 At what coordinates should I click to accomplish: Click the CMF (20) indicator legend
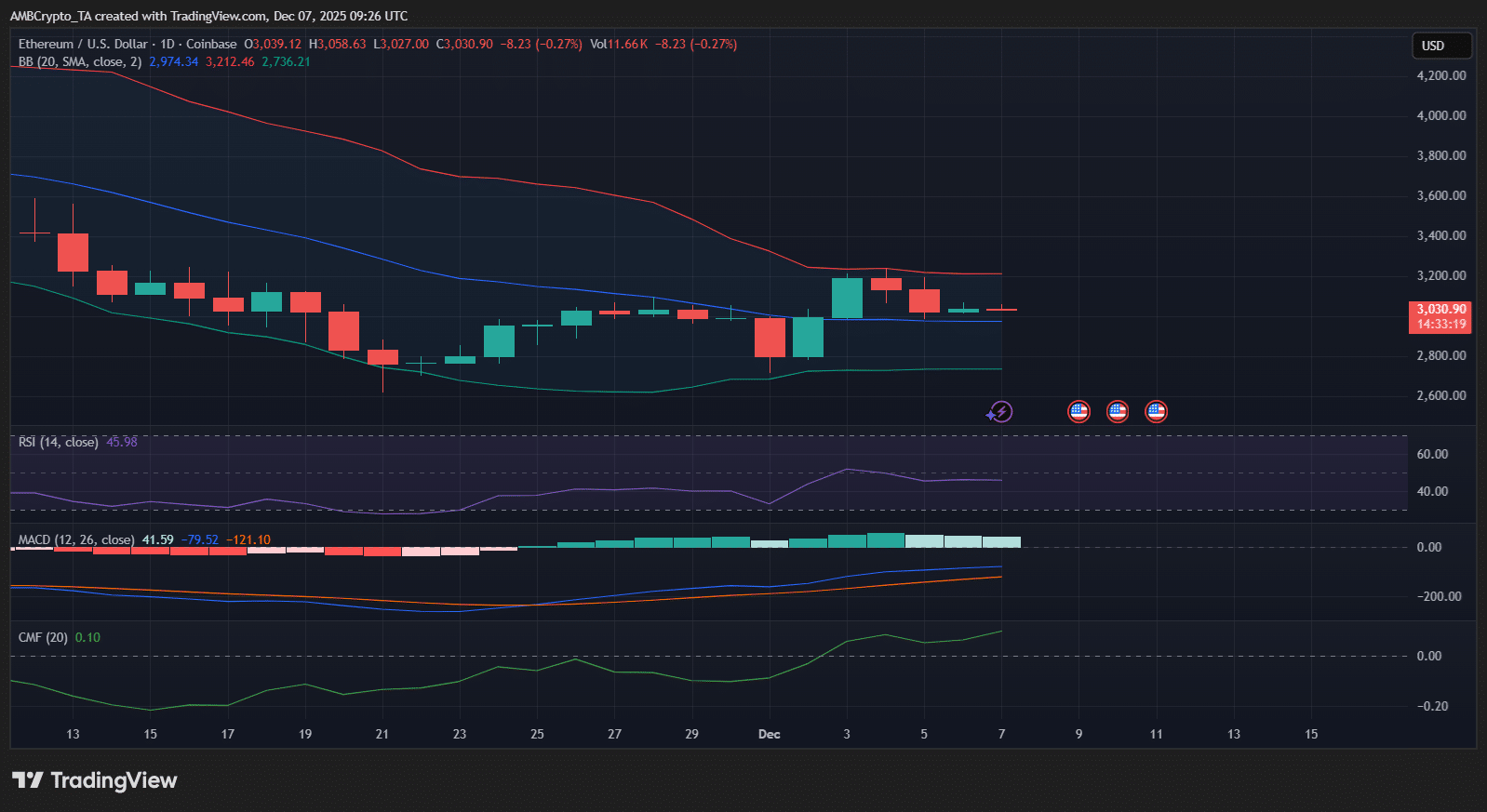tap(43, 637)
